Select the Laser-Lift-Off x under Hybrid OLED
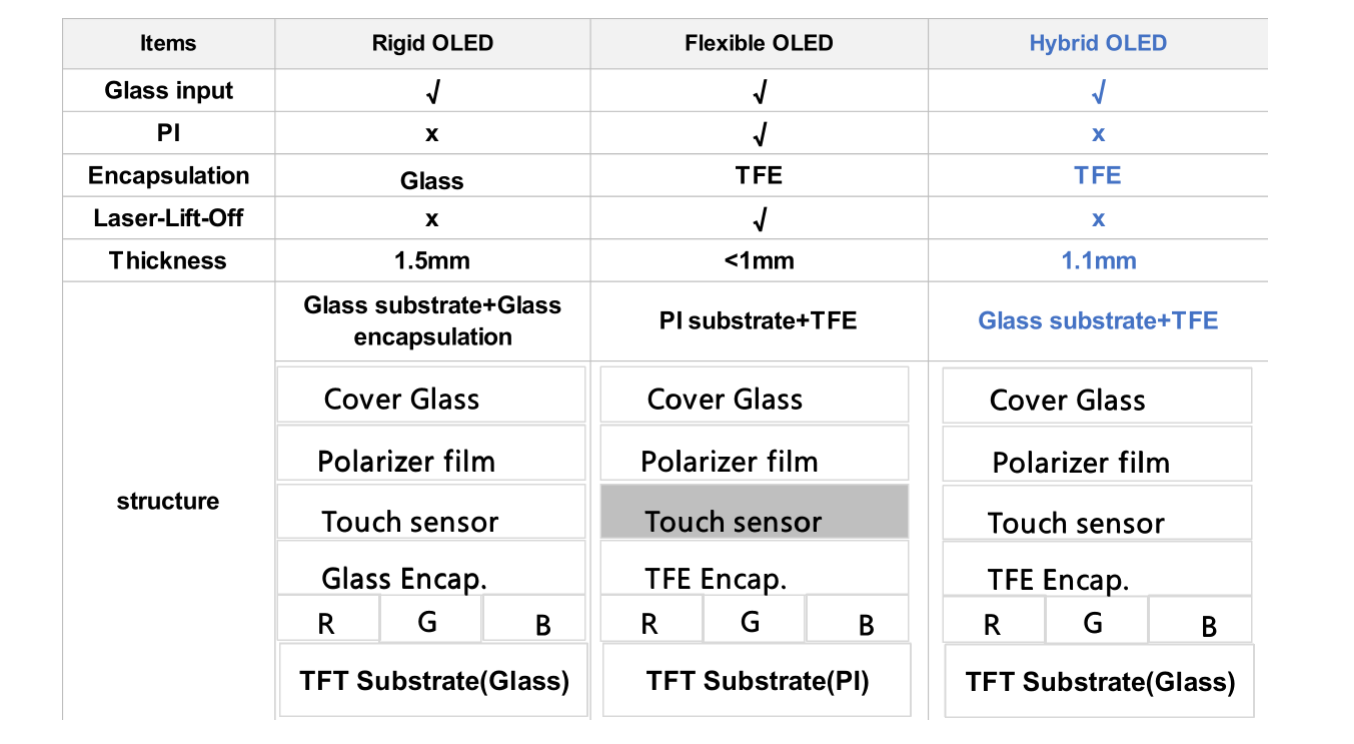Image resolution: width=1354 pixels, height=744 pixels. click(x=1098, y=219)
